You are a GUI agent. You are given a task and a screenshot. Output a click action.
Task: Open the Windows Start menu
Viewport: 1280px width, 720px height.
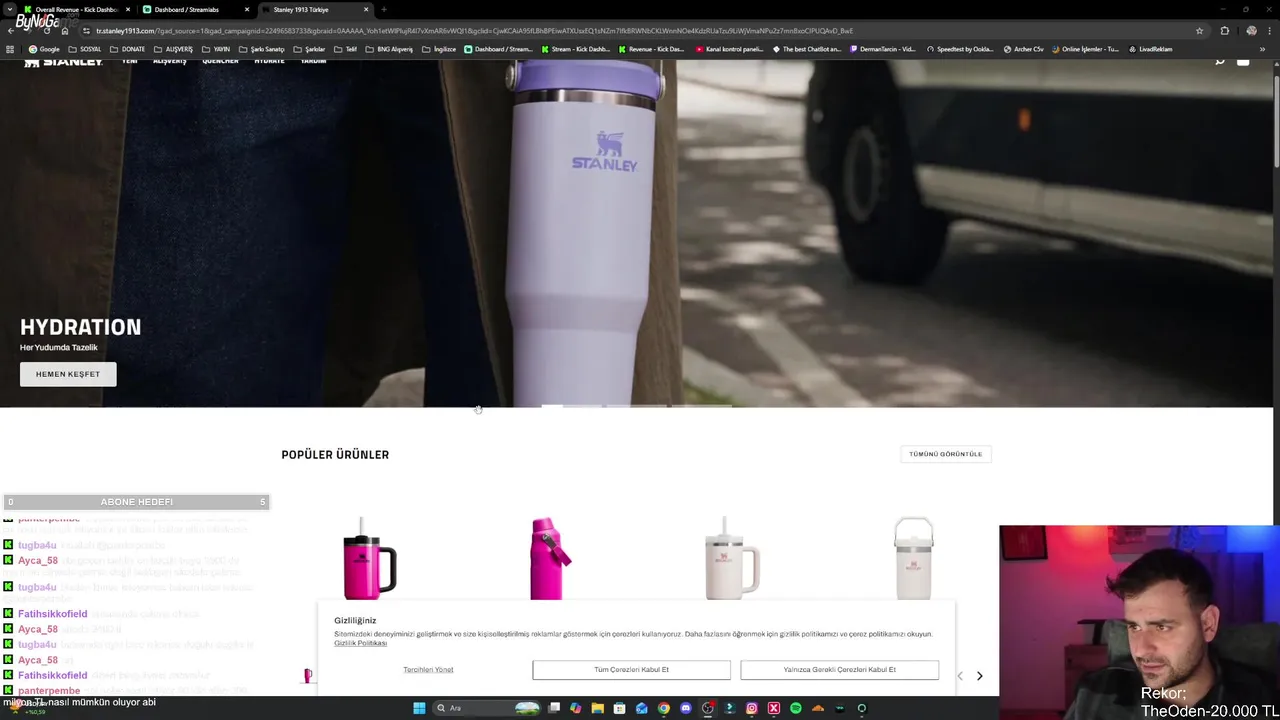click(419, 708)
